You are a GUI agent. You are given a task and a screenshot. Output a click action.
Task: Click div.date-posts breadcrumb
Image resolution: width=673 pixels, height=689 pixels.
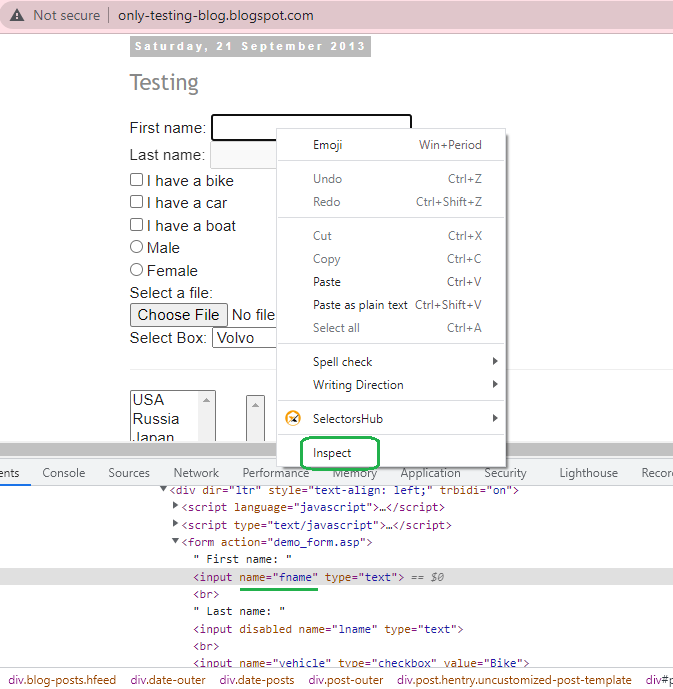tap(257, 680)
